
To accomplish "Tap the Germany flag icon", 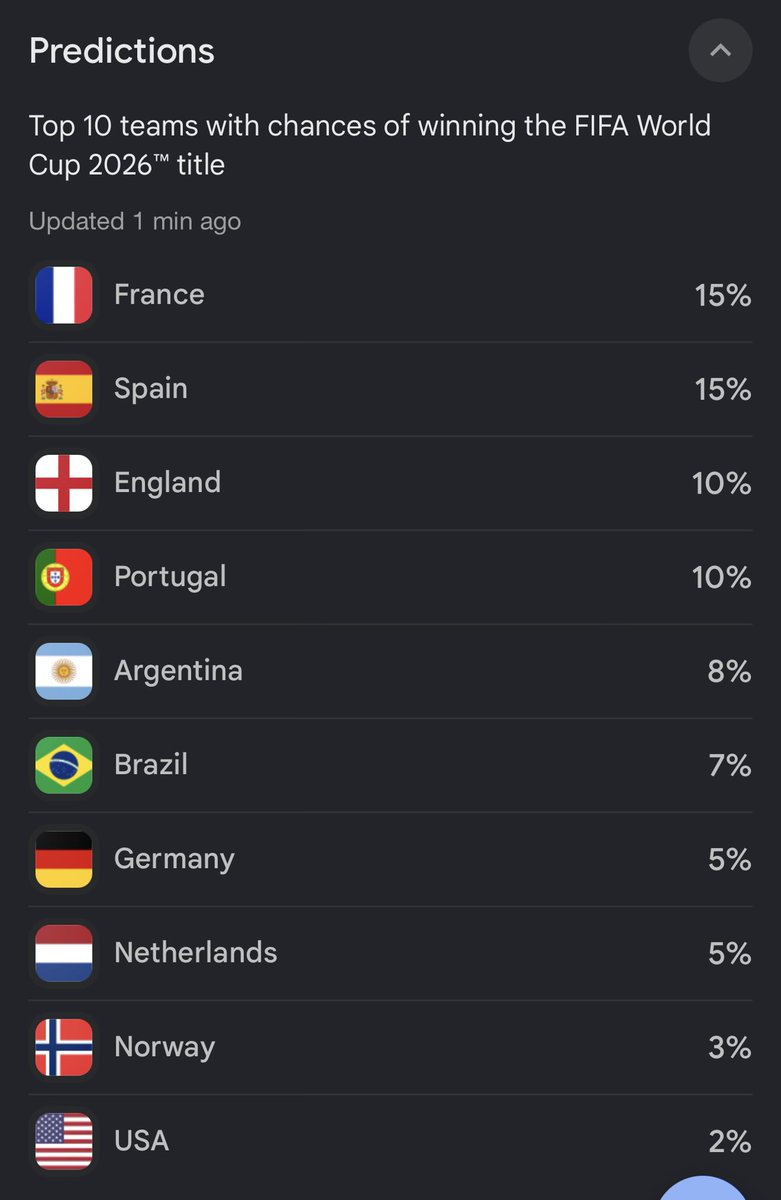I will (x=64, y=859).
